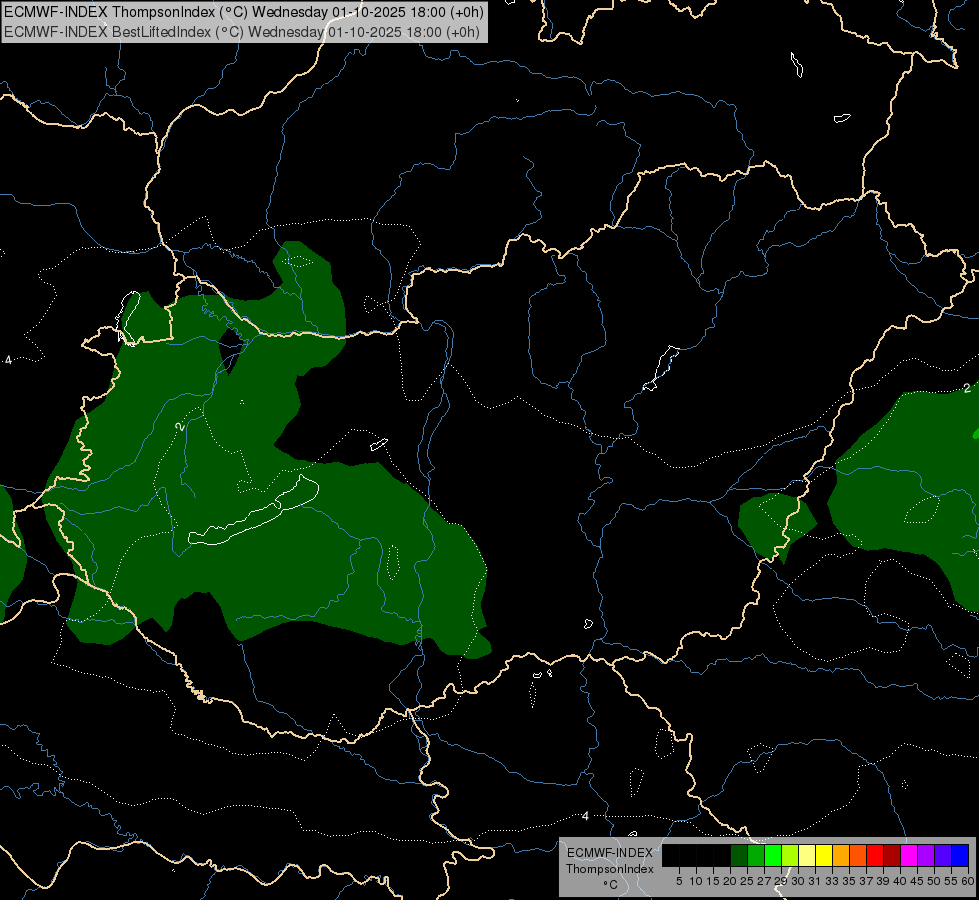
Task: Pick the magenta 40-45 legend swatch
Action: tap(909, 855)
